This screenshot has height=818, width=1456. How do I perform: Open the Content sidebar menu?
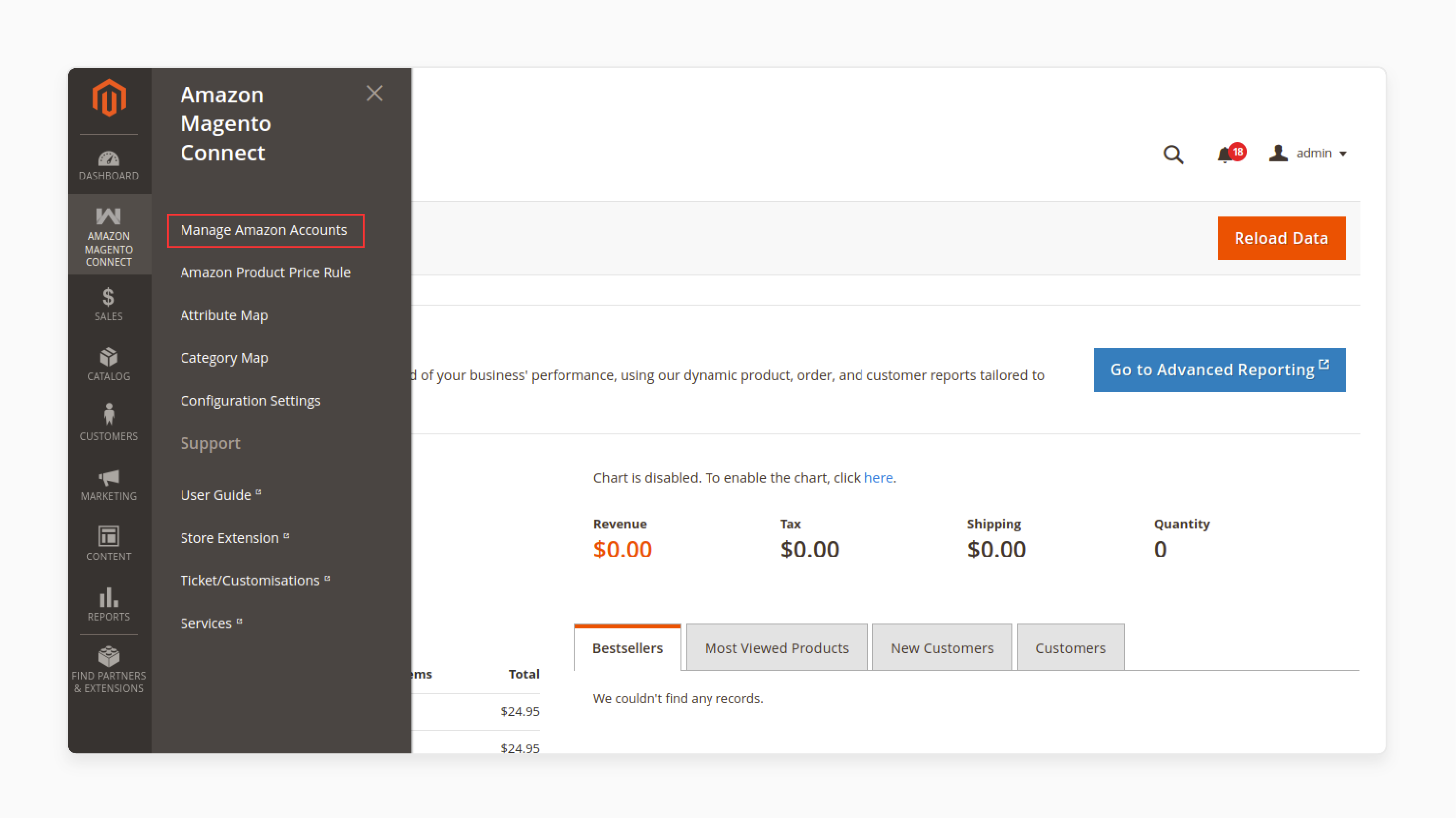tap(109, 544)
